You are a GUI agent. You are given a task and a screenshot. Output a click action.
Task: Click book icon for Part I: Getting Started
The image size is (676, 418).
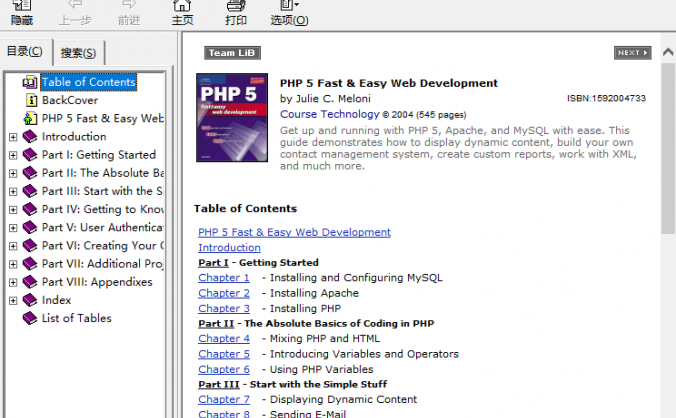coord(30,154)
